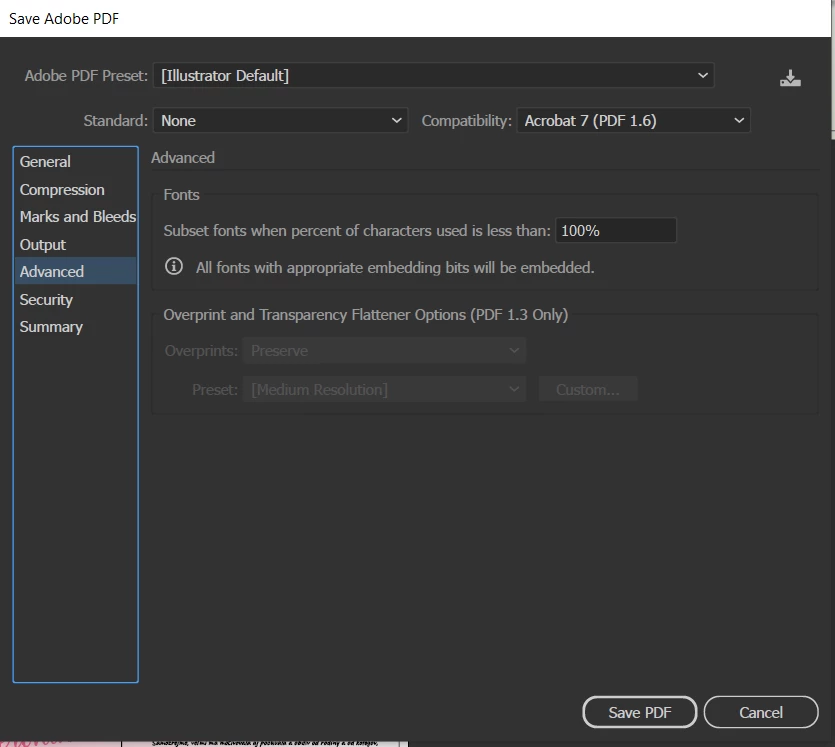The image size is (835, 747).
Task: Click the embedded fonts information message
Action: (x=395, y=267)
